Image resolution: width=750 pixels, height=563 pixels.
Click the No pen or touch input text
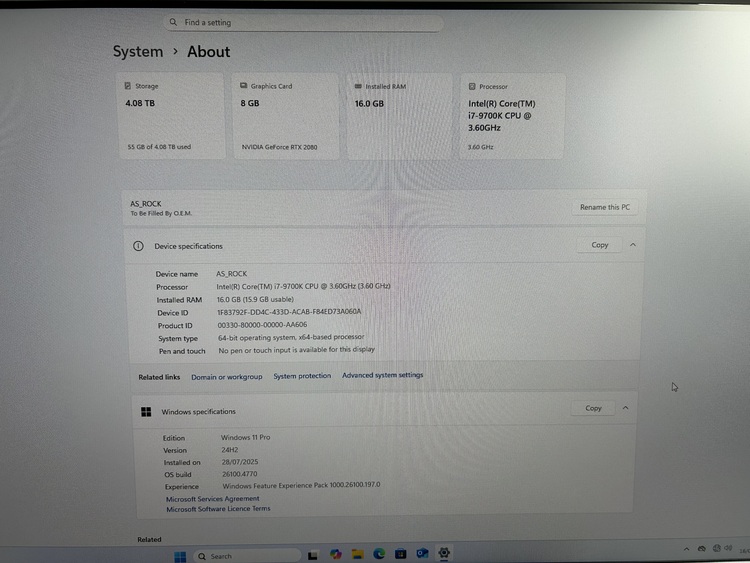[x=296, y=350]
